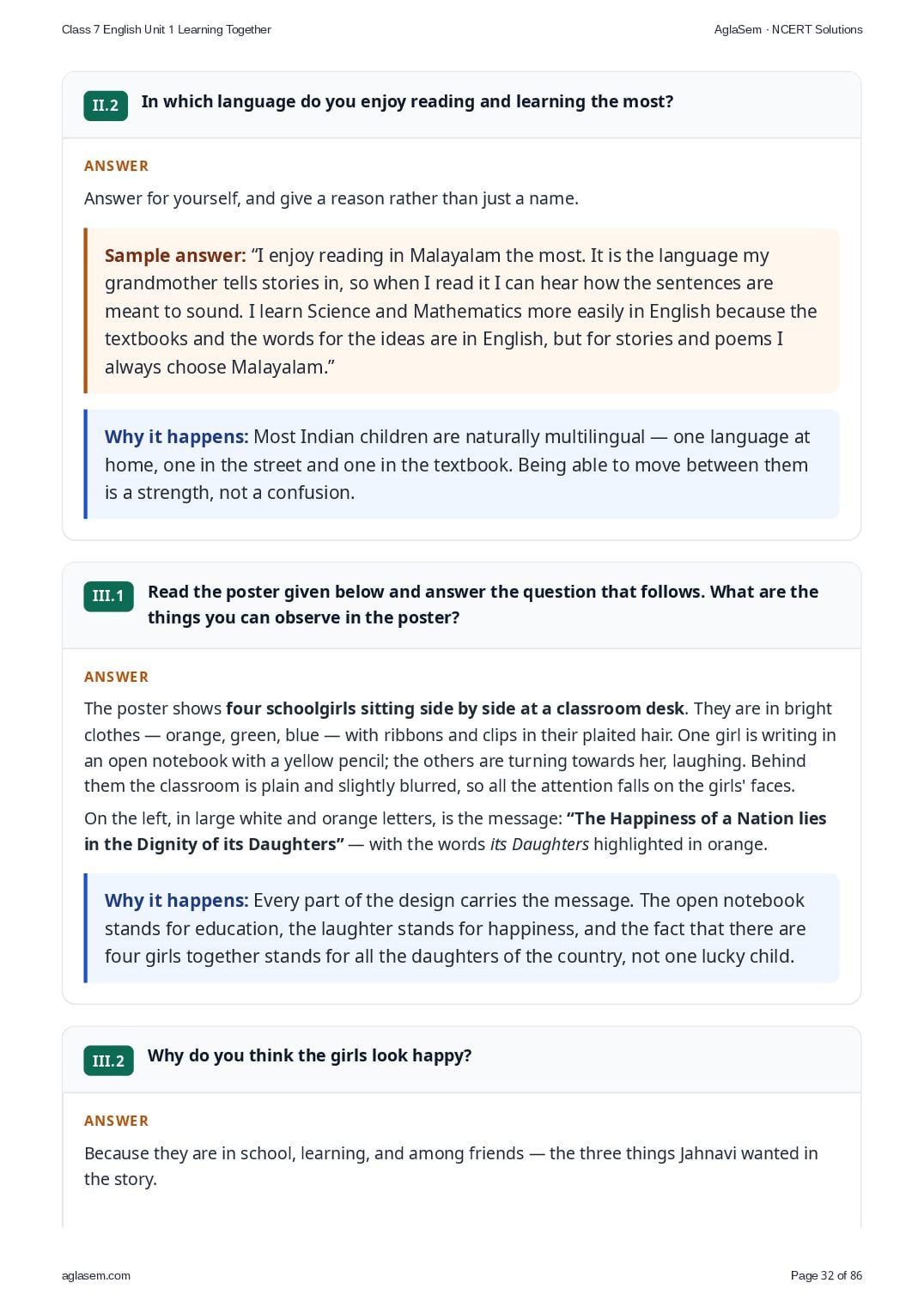Click the ANSWER heading under question III.2
This screenshot has height=1307, width=924.
coord(116,1121)
